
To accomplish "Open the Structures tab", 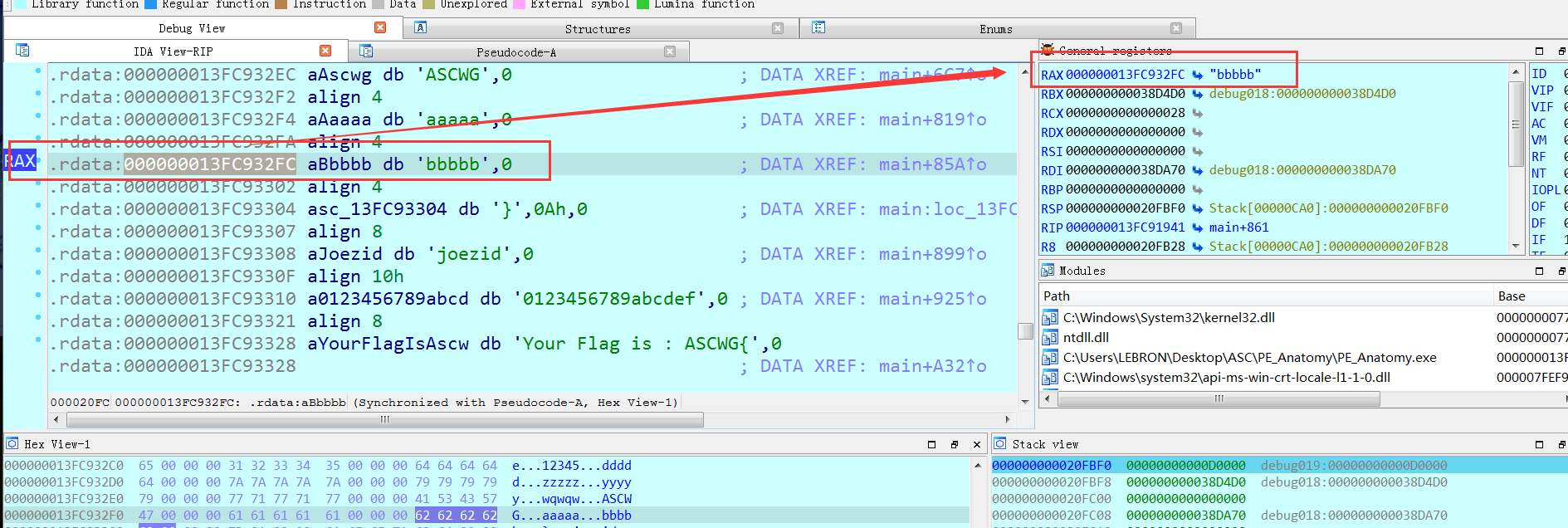I will (x=597, y=29).
